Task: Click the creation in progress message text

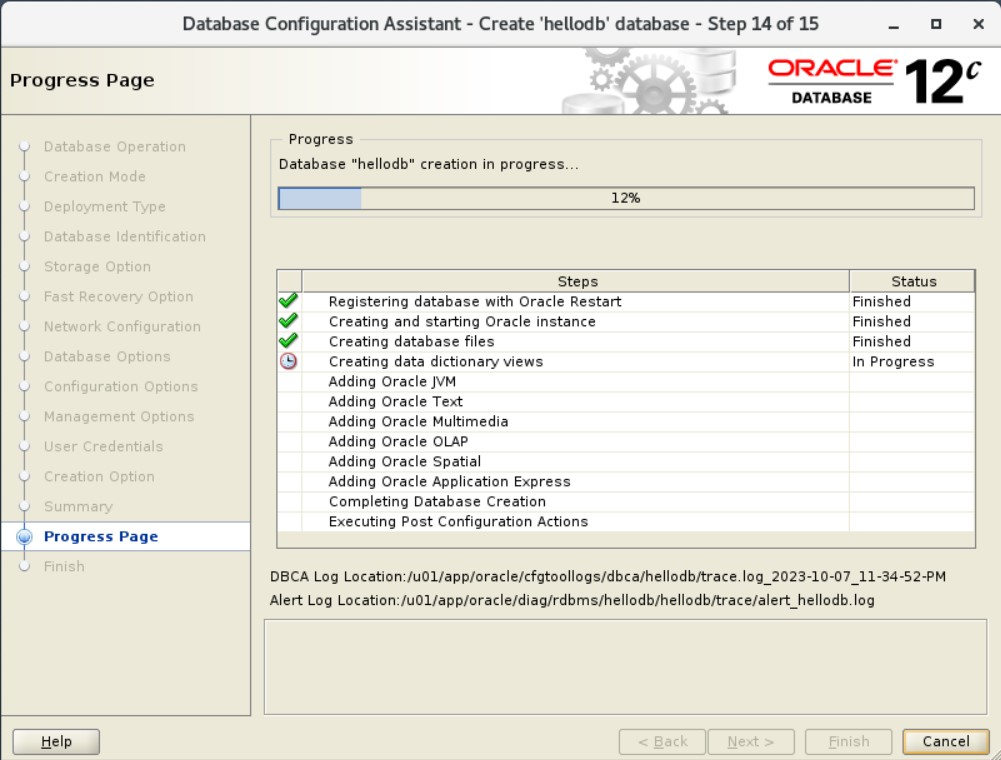Action: pyautogui.click(x=428, y=164)
